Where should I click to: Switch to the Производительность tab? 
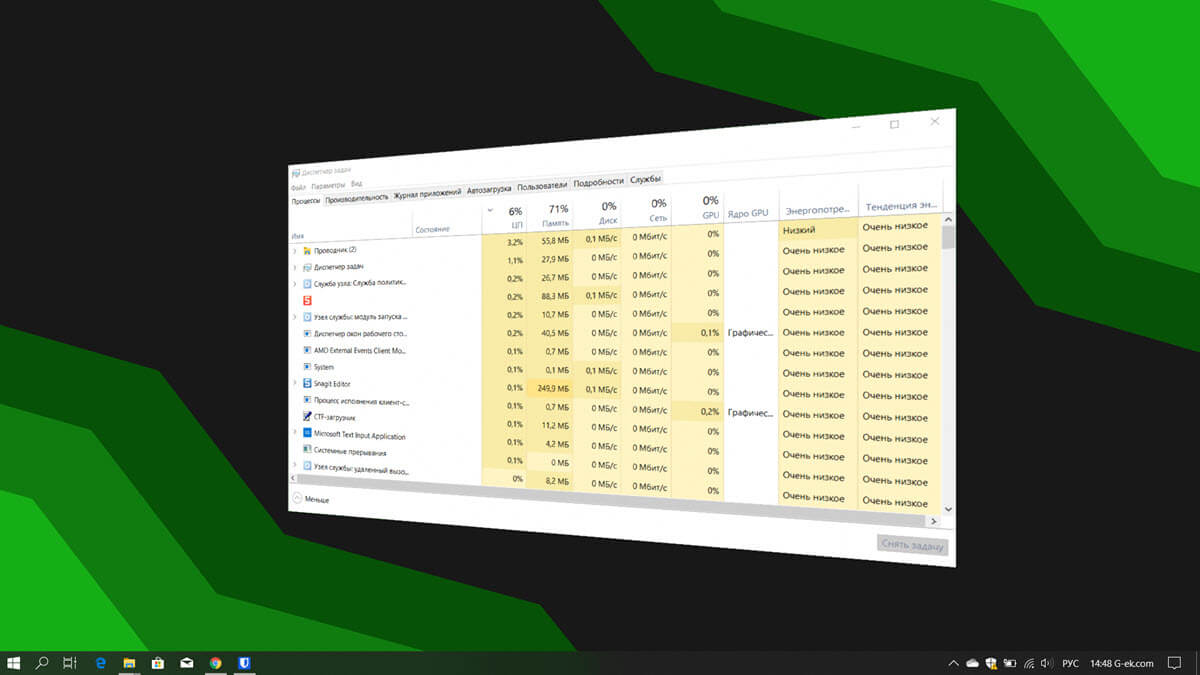coord(357,198)
